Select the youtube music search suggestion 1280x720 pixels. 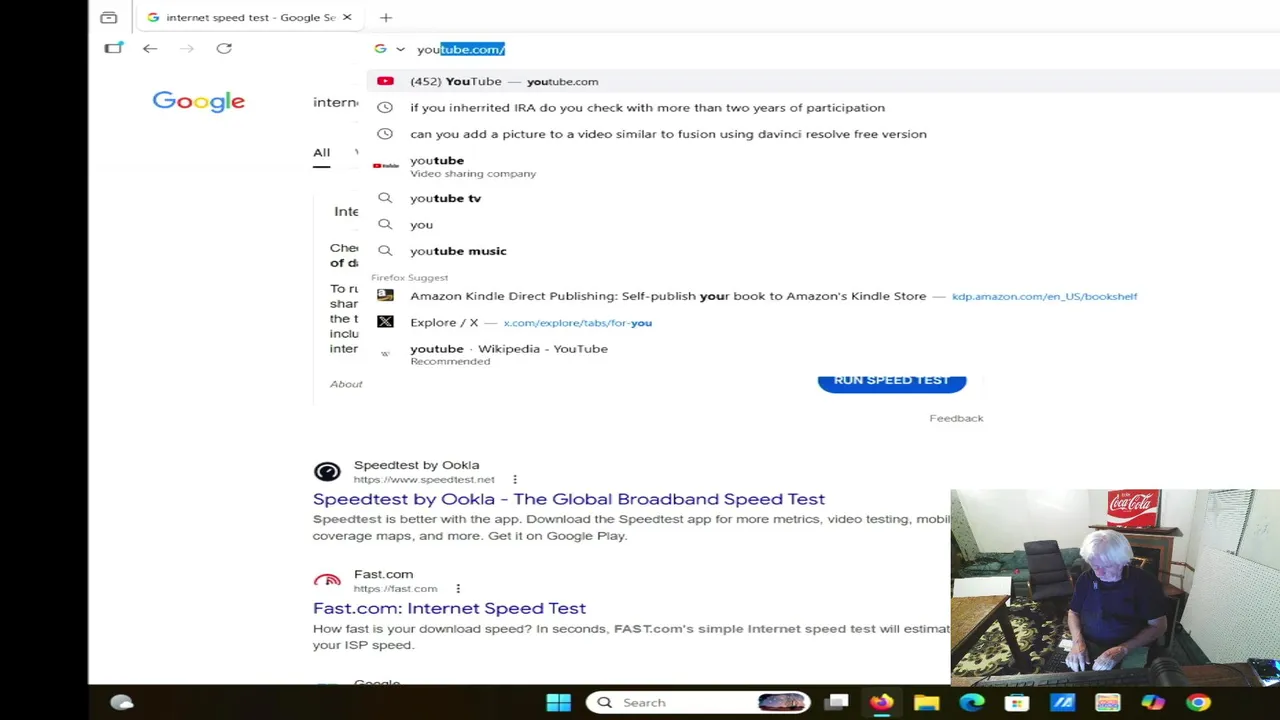tap(458, 251)
